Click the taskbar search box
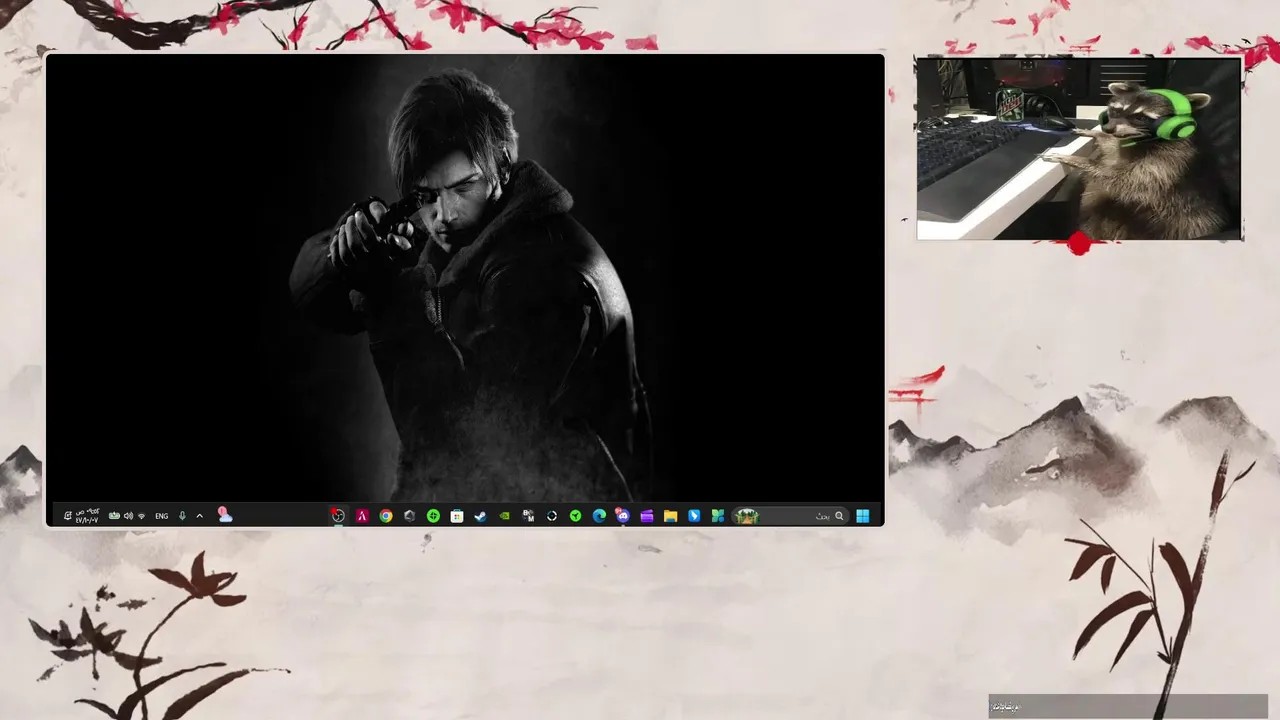Screen dimensions: 1280x720 pyautogui.click(x=790, y=516)
